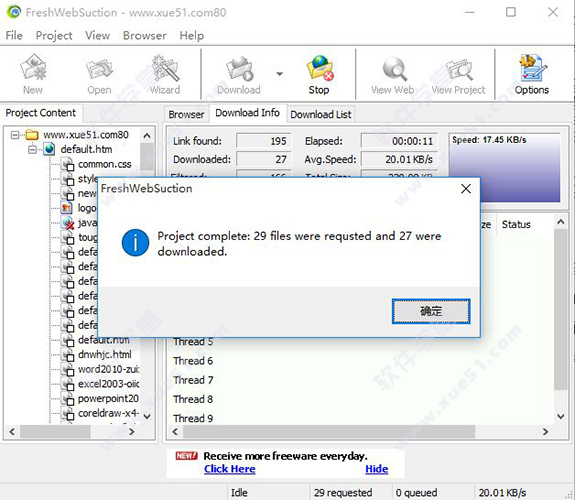The height and width of the screenshot is (500, 575).
Task: Close the FreshWebSuction message dialog
Action: 466,189
